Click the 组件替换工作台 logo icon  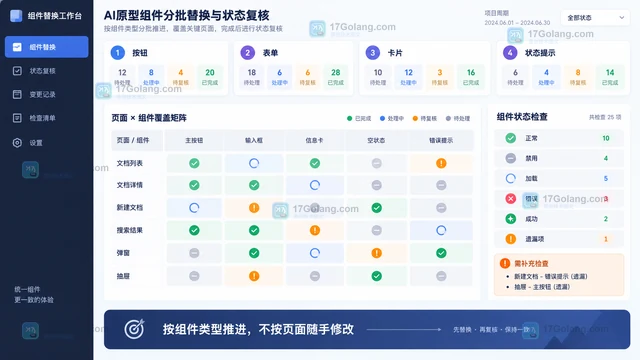point(16,16)
